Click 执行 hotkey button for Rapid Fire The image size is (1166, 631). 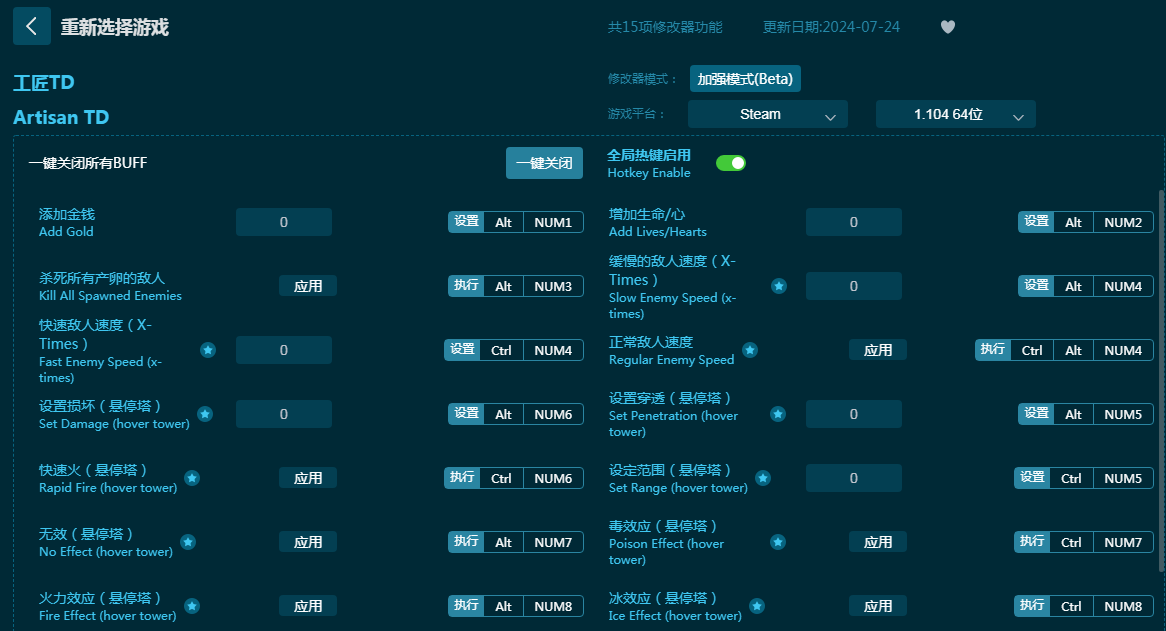tap(463, 477)
